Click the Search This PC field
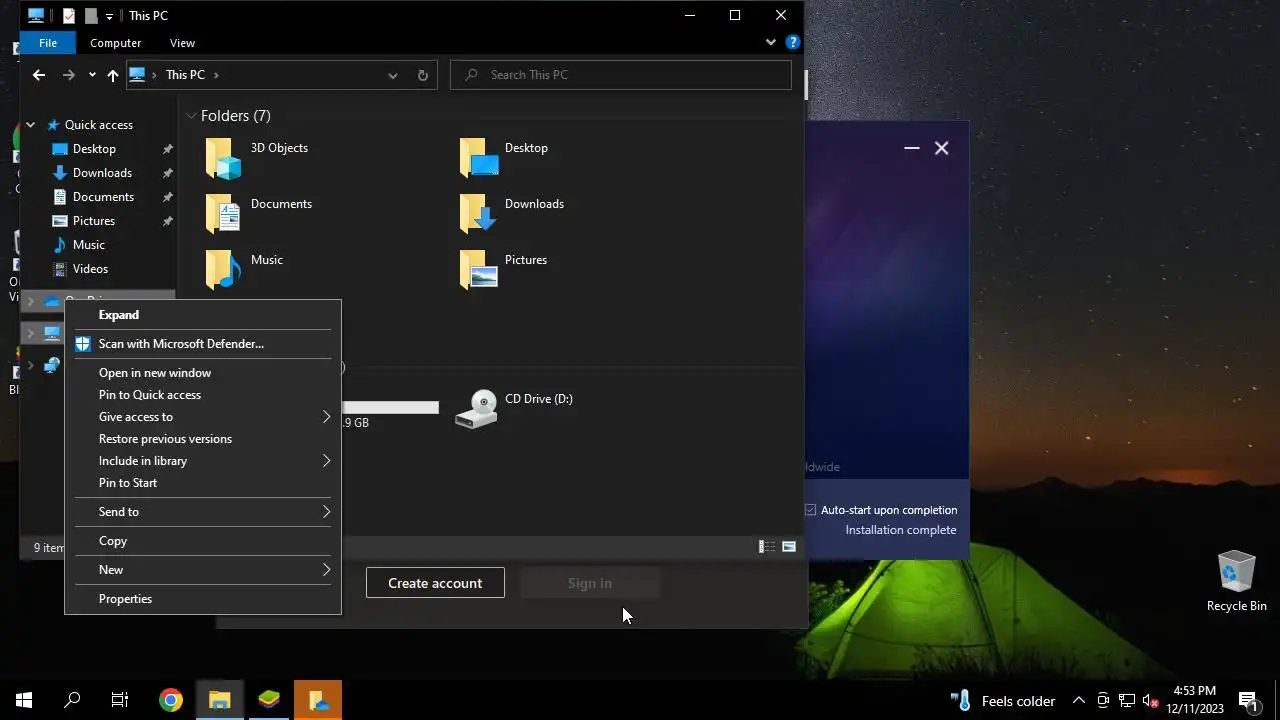Screen dimensions: 1280x720 [x=620, y=75]
